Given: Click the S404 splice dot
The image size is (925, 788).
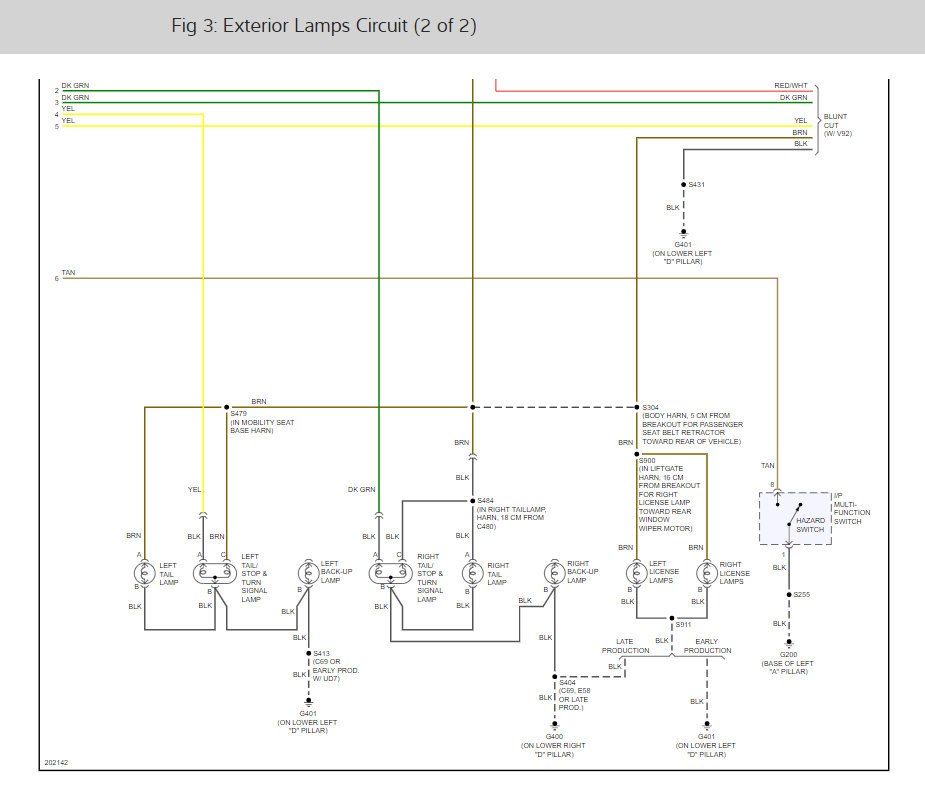Looking at the screenshot, I should pos(555,677).
